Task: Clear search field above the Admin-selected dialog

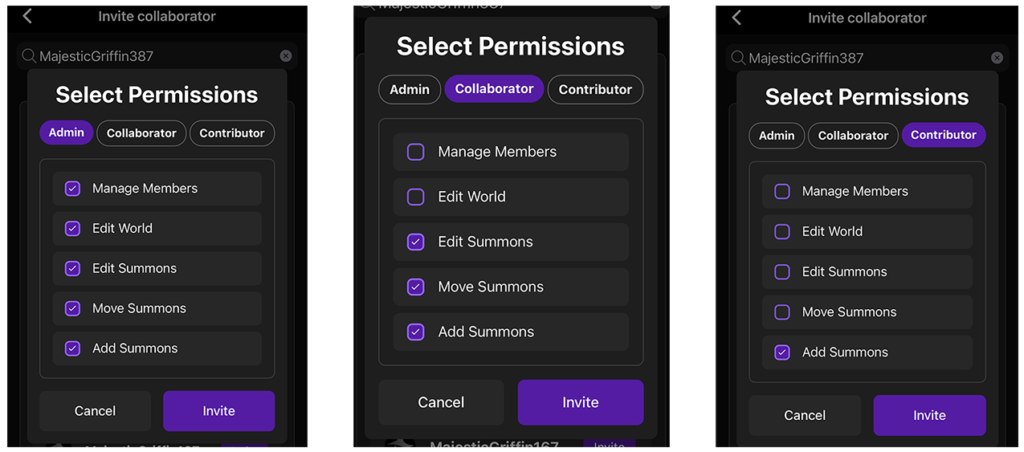Action: click(x=285, y=56)
